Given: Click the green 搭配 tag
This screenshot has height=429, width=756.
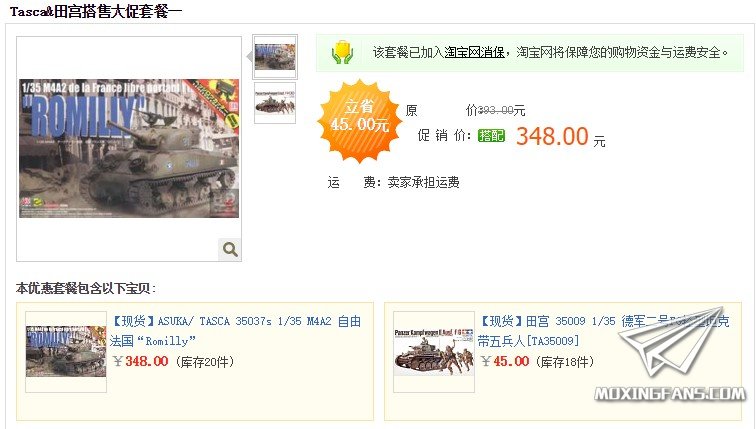Looking at the screenshot, I should coord(491,135).
